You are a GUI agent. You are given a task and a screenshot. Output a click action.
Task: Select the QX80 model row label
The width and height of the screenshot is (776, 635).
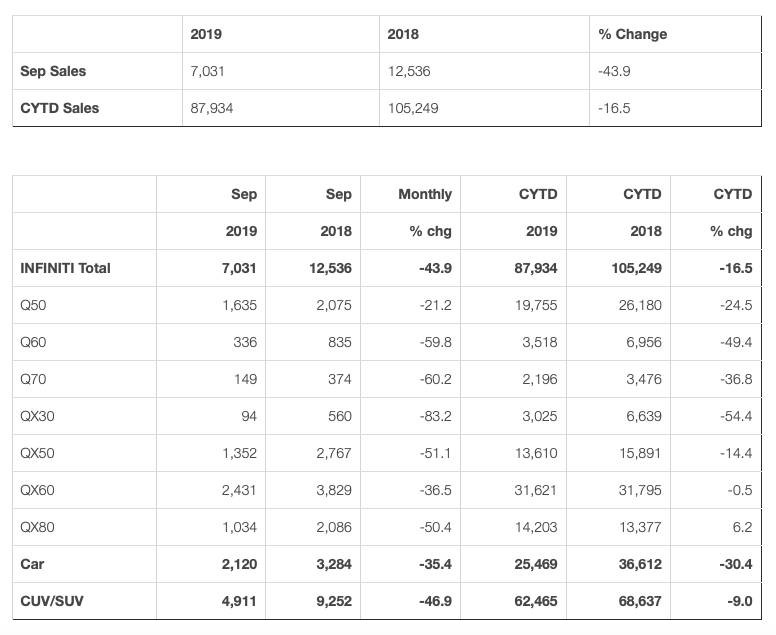[x=37, y=527]
